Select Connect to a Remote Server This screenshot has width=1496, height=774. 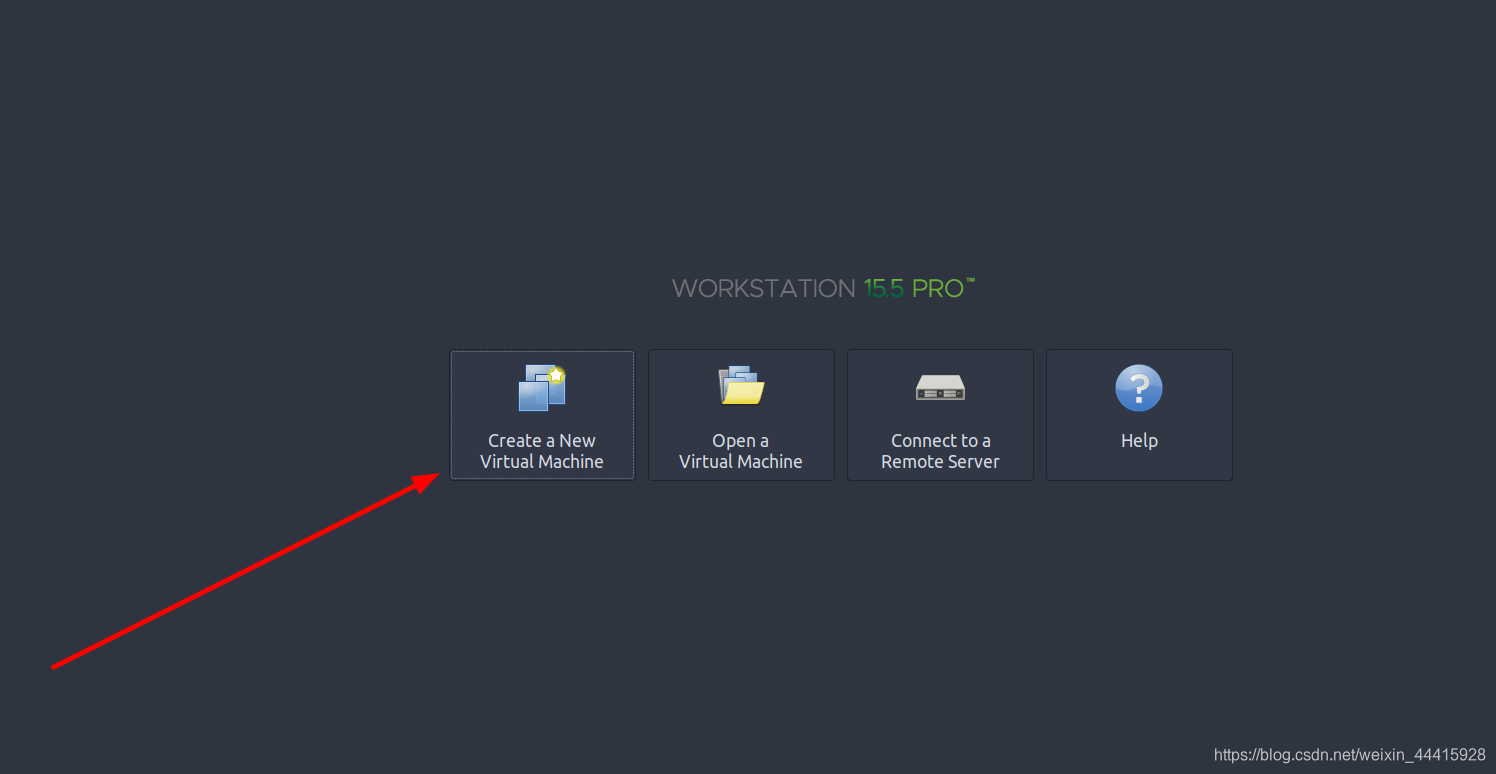pyautogui.click(x=940, y=415)
